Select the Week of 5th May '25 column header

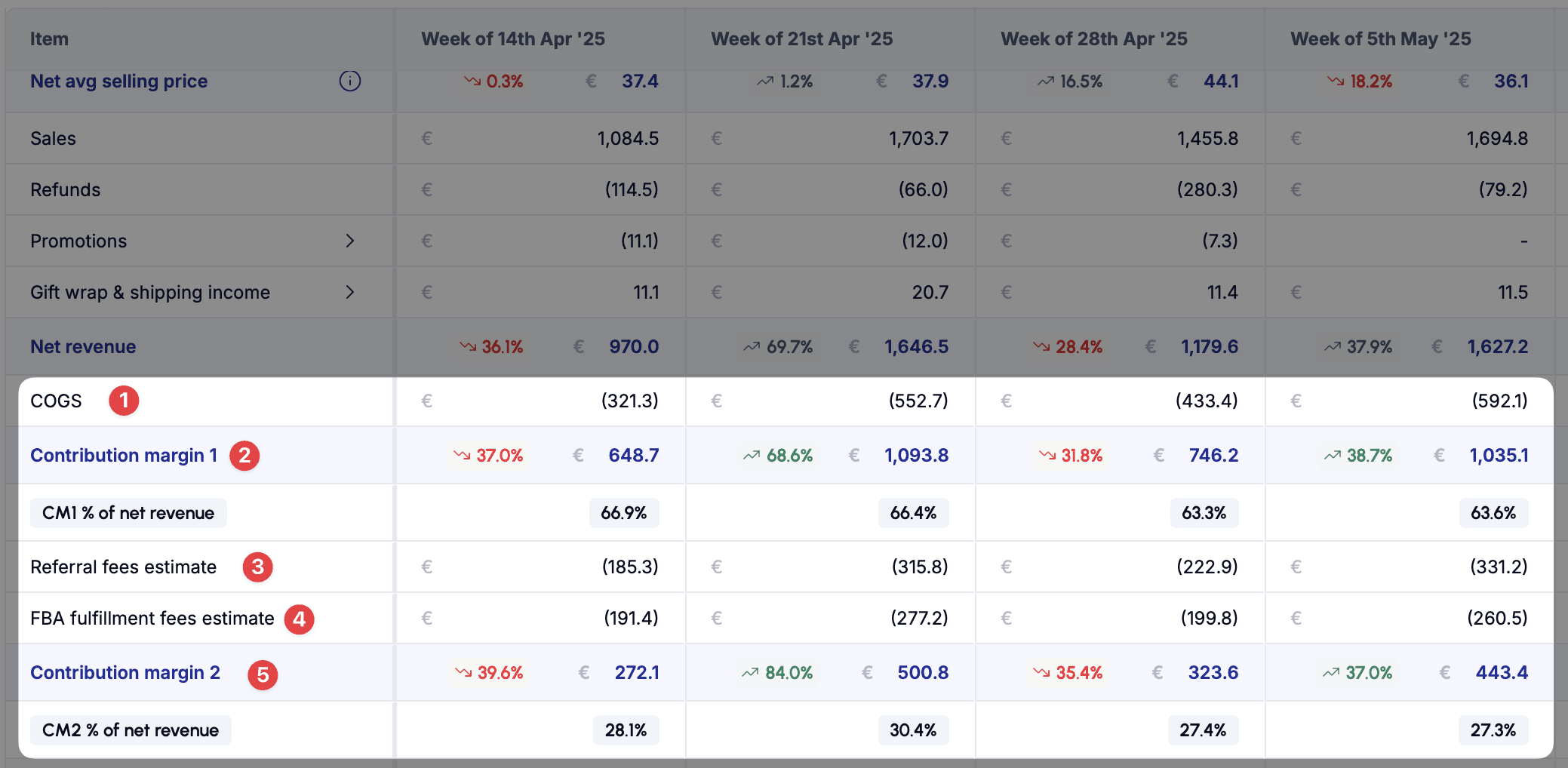pyautogui.click(x=1381, y=39)
